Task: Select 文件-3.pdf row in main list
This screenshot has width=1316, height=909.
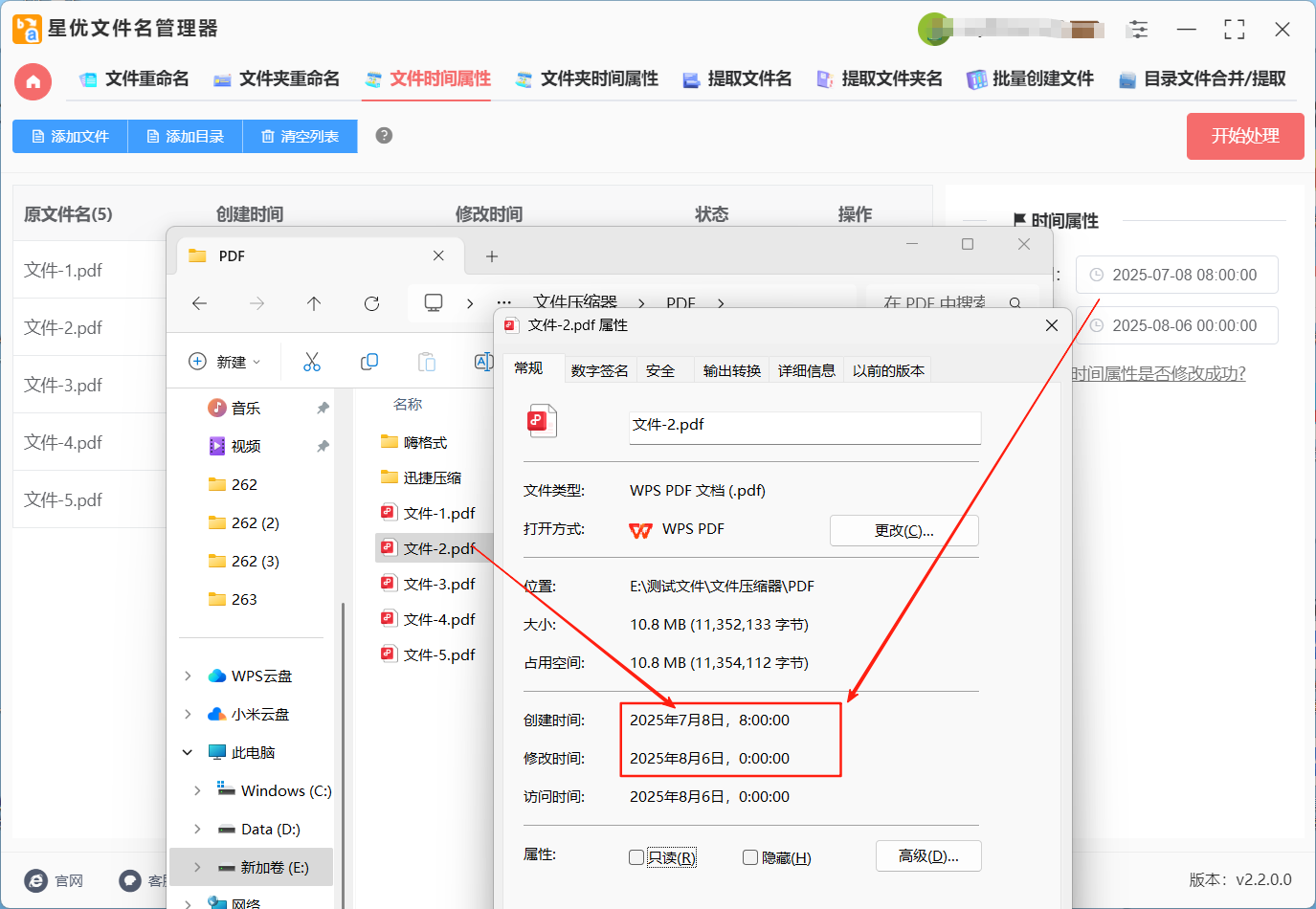Action: coord(90,385)
